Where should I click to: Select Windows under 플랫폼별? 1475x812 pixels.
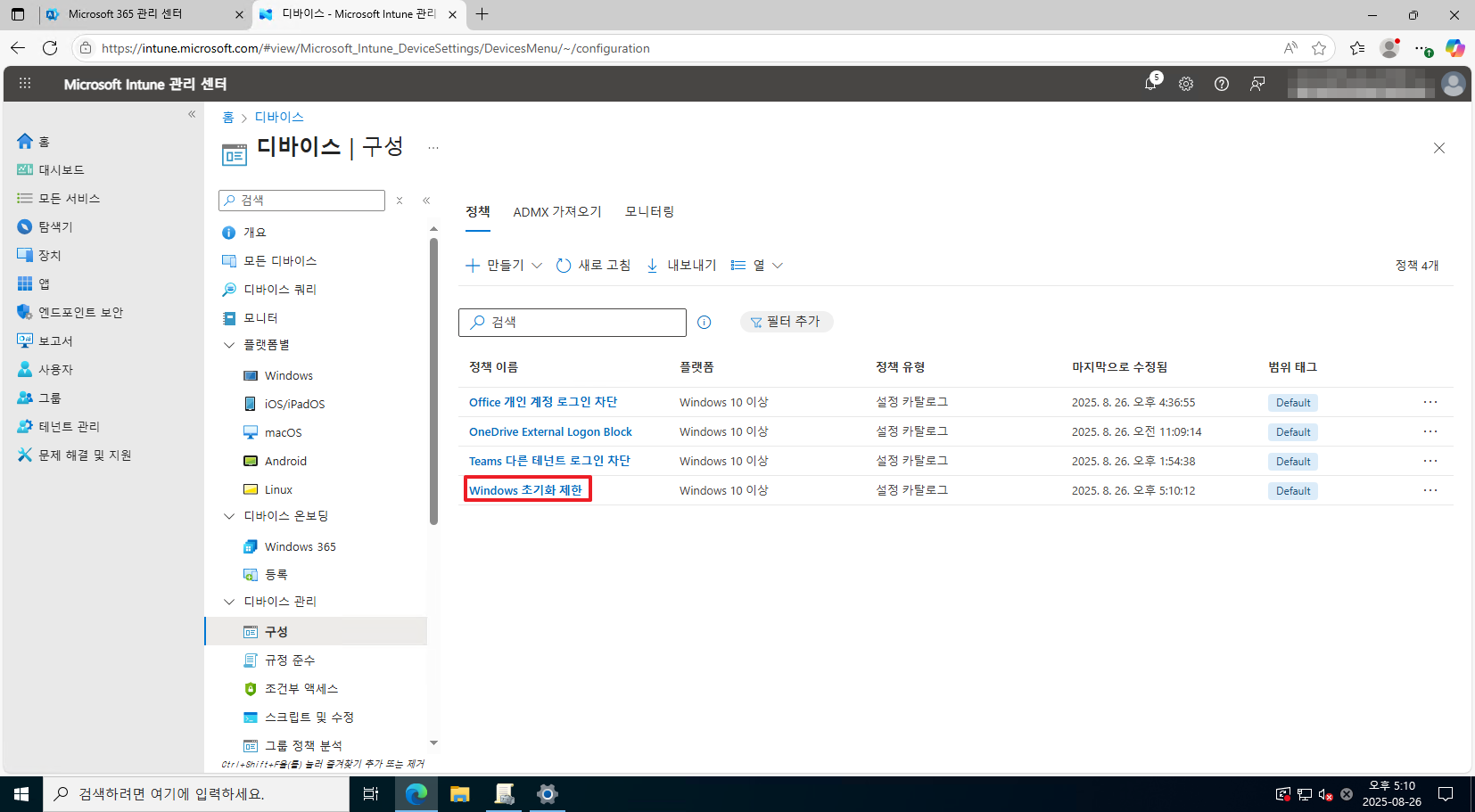point(289,375)
